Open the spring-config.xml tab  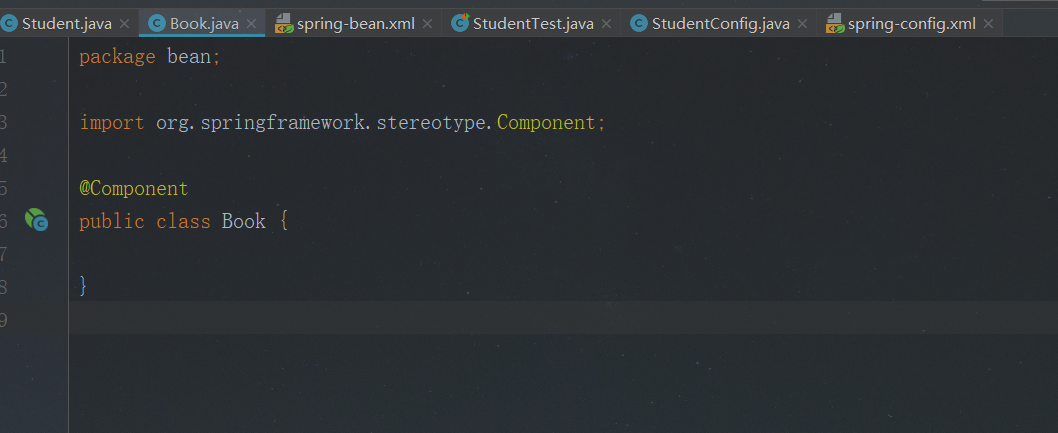[x=912, y=24]
